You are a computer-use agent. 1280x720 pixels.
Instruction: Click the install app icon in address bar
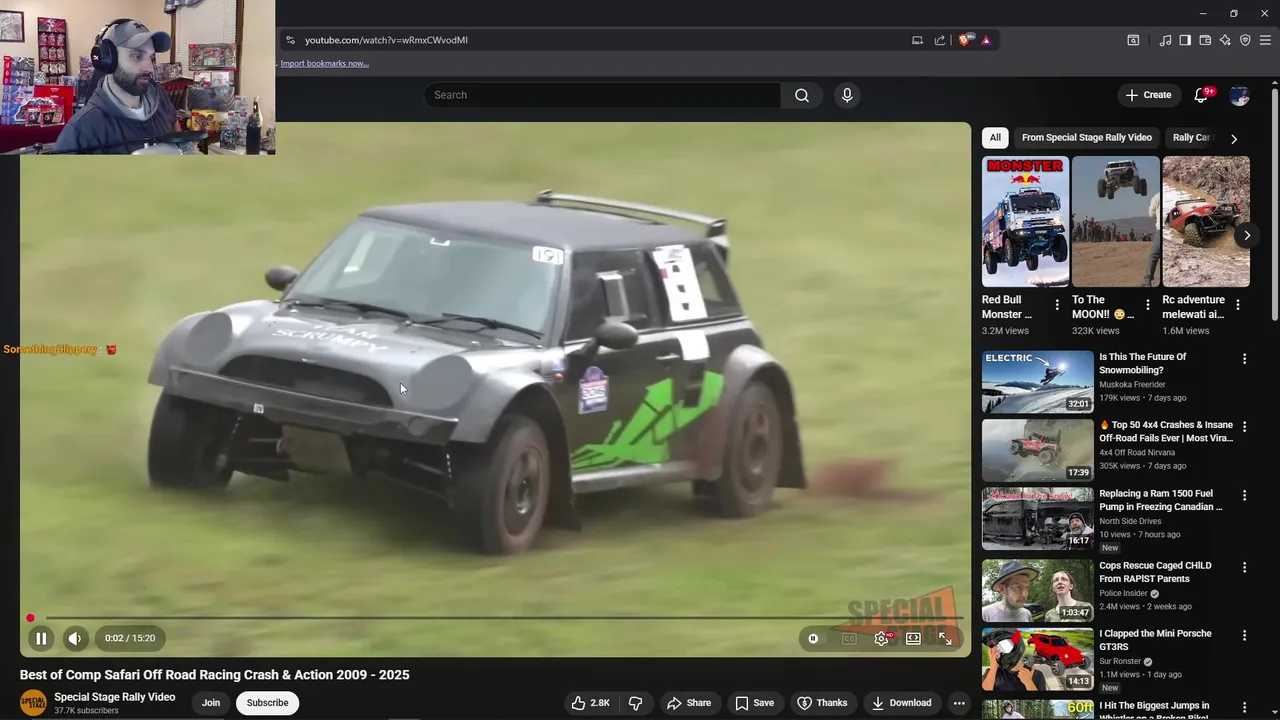click(917, 40)
